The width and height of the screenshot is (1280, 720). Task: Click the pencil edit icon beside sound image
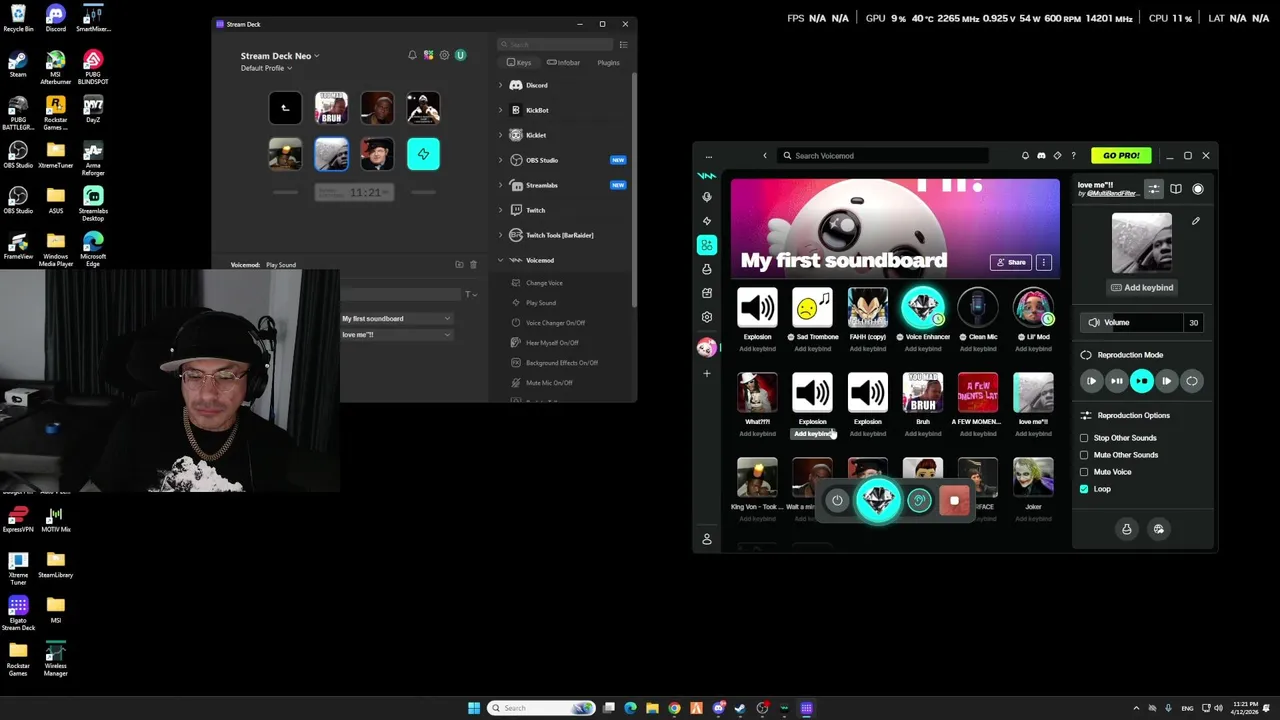(x=1196, y=221)
